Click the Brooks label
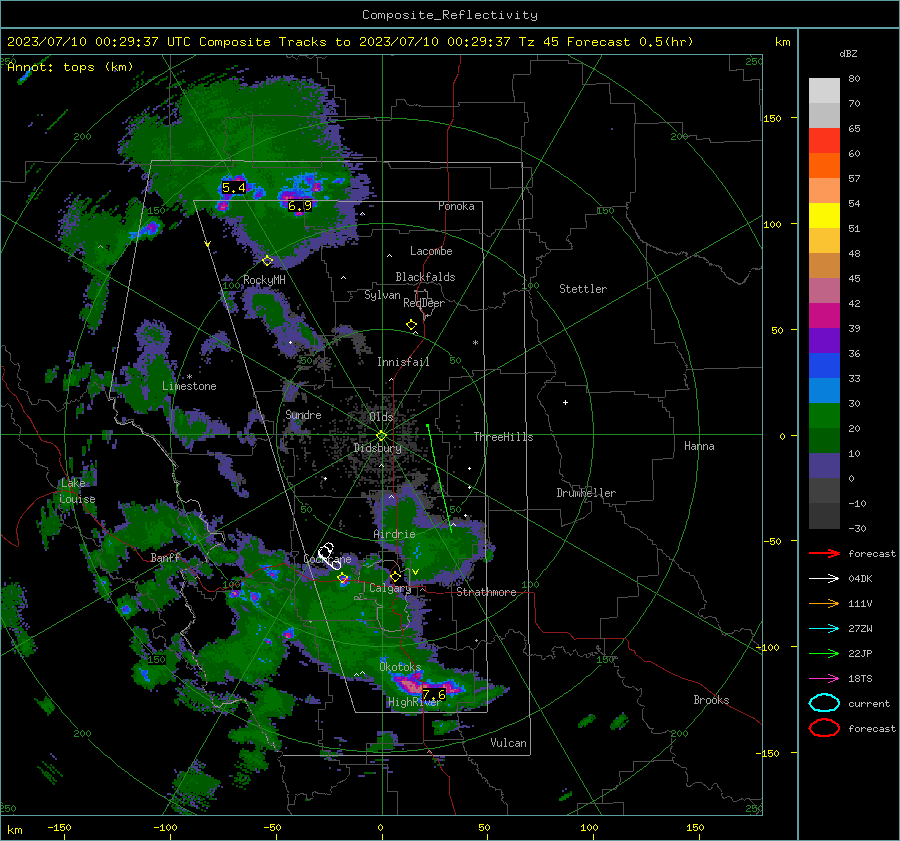Screen dimensions: 900x841 click(x=711, y=700)
